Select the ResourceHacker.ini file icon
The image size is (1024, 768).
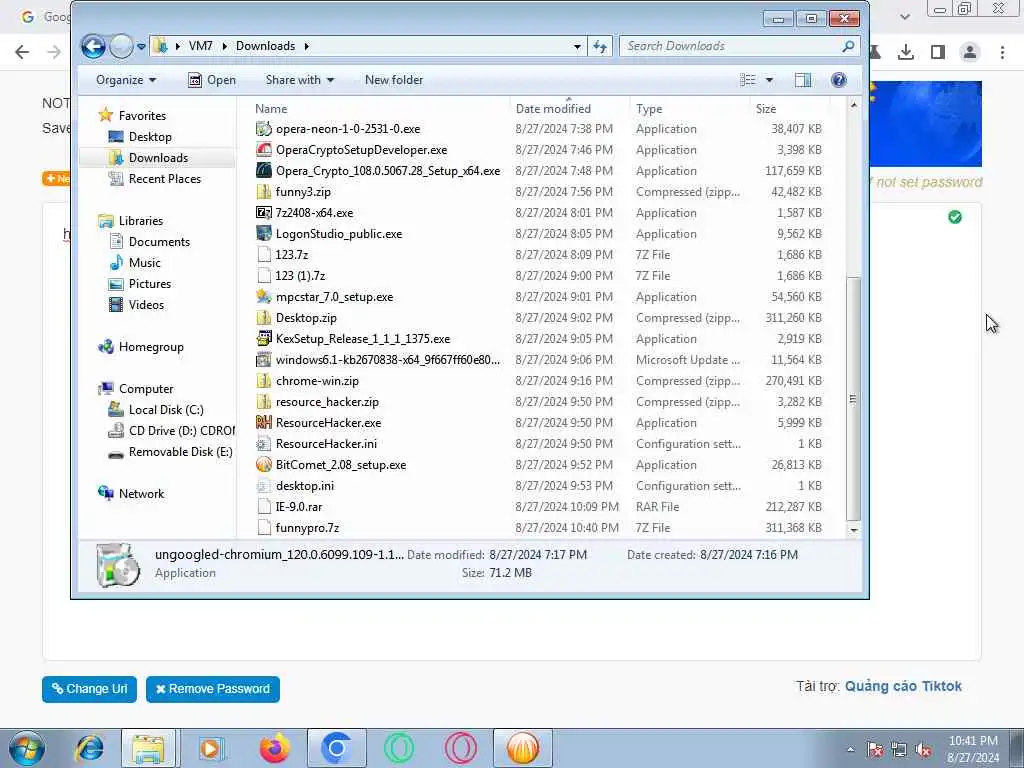[x=264, y=443]
